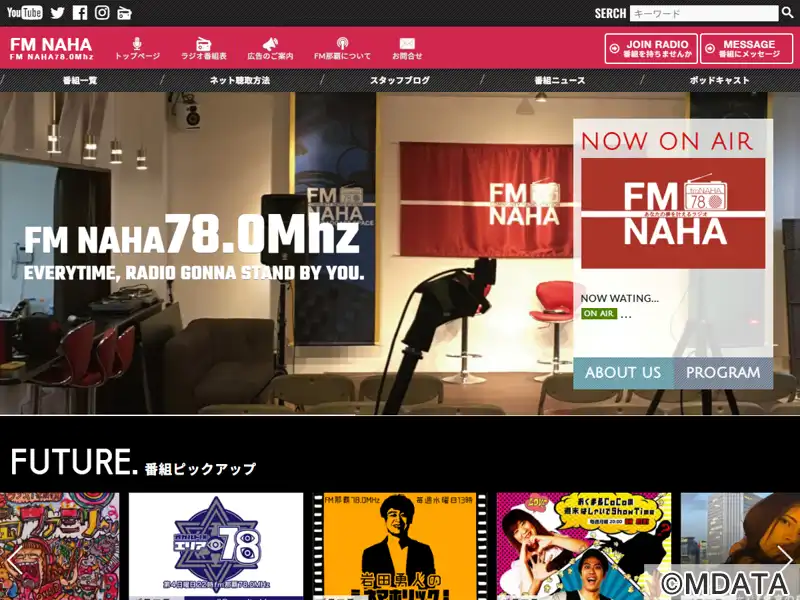The image size is (800, 600).
Task: Open the colorful cartoon program thumbnail
Action: tap(60, 546)
